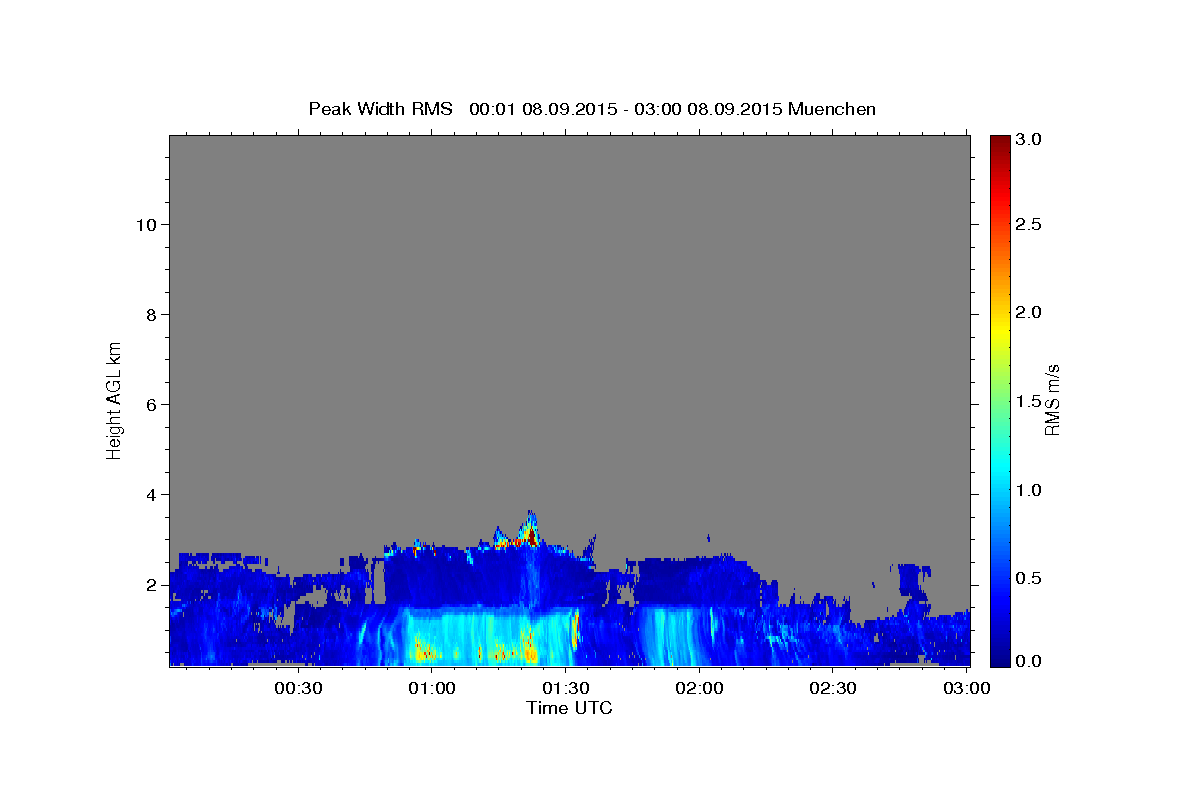The image size is (1200, 800).
Task: Click the colorbar value 2.5
Action: coord(1028,225)
